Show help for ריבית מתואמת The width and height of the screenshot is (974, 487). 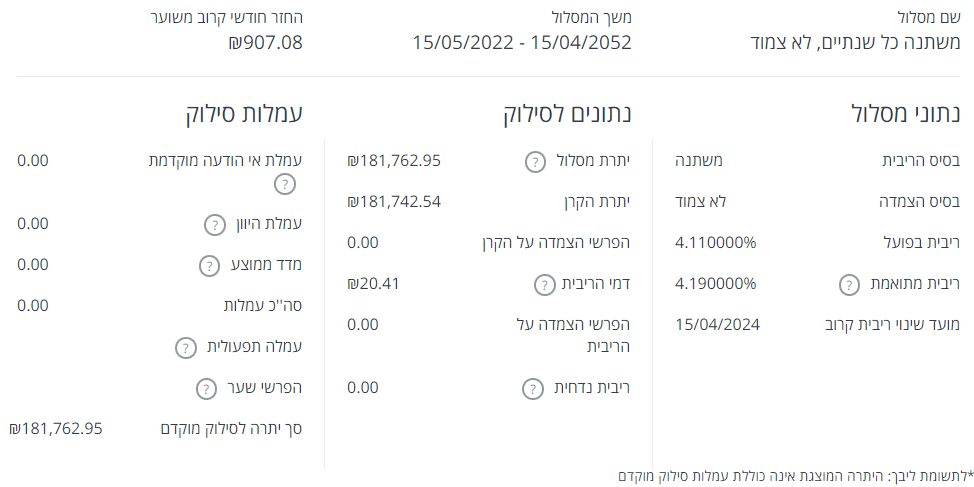[847, 285]
